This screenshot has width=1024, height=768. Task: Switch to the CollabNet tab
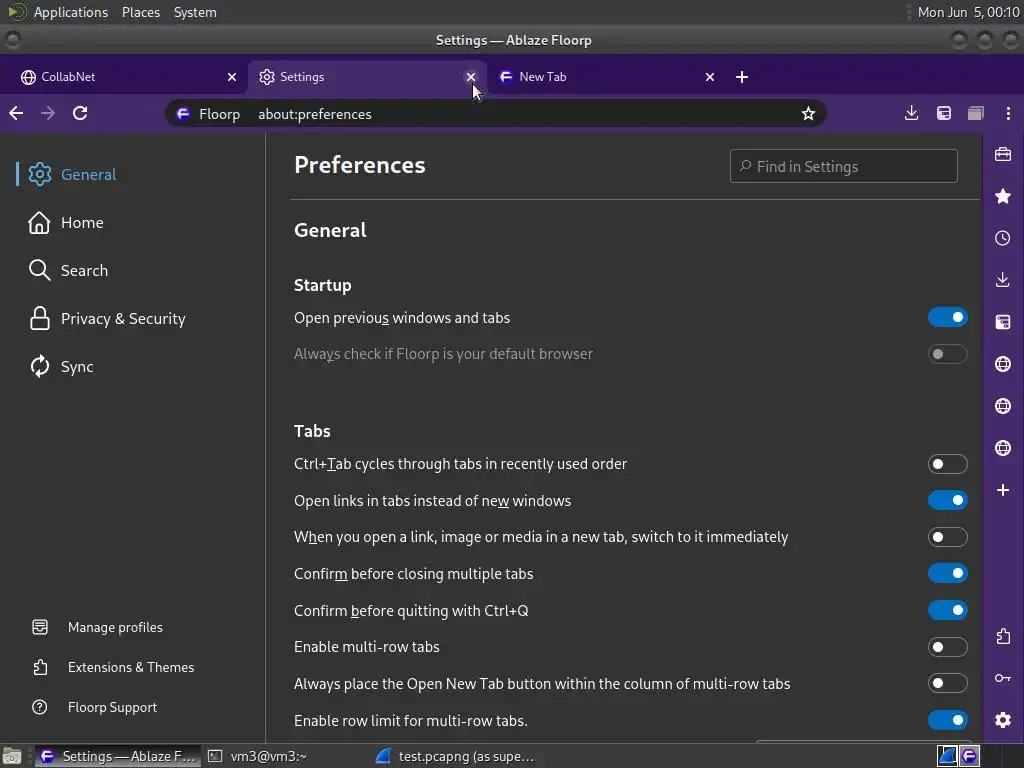(x=120, y=77)
